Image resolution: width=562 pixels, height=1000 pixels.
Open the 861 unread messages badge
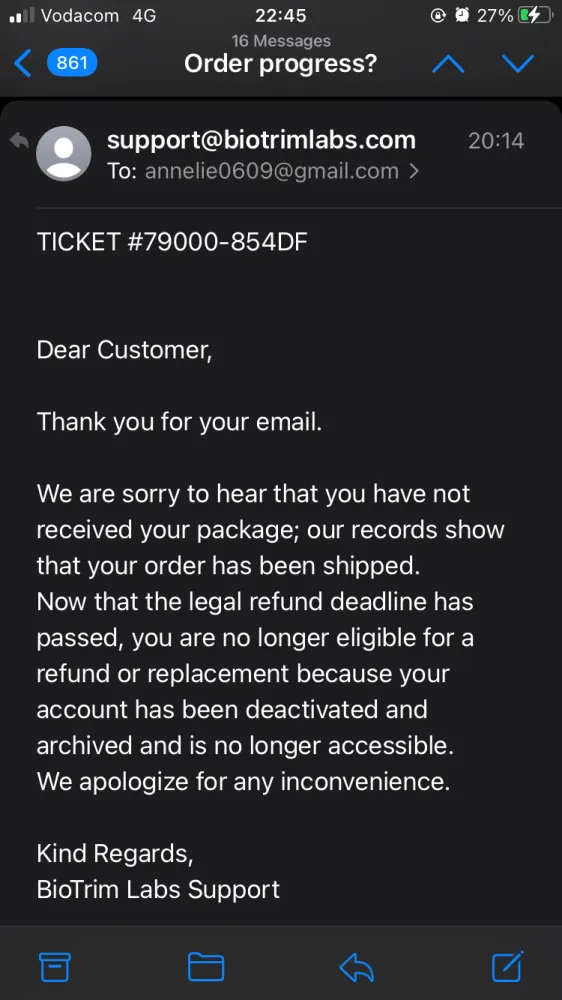pyautogui.click(x=72, y=63)
